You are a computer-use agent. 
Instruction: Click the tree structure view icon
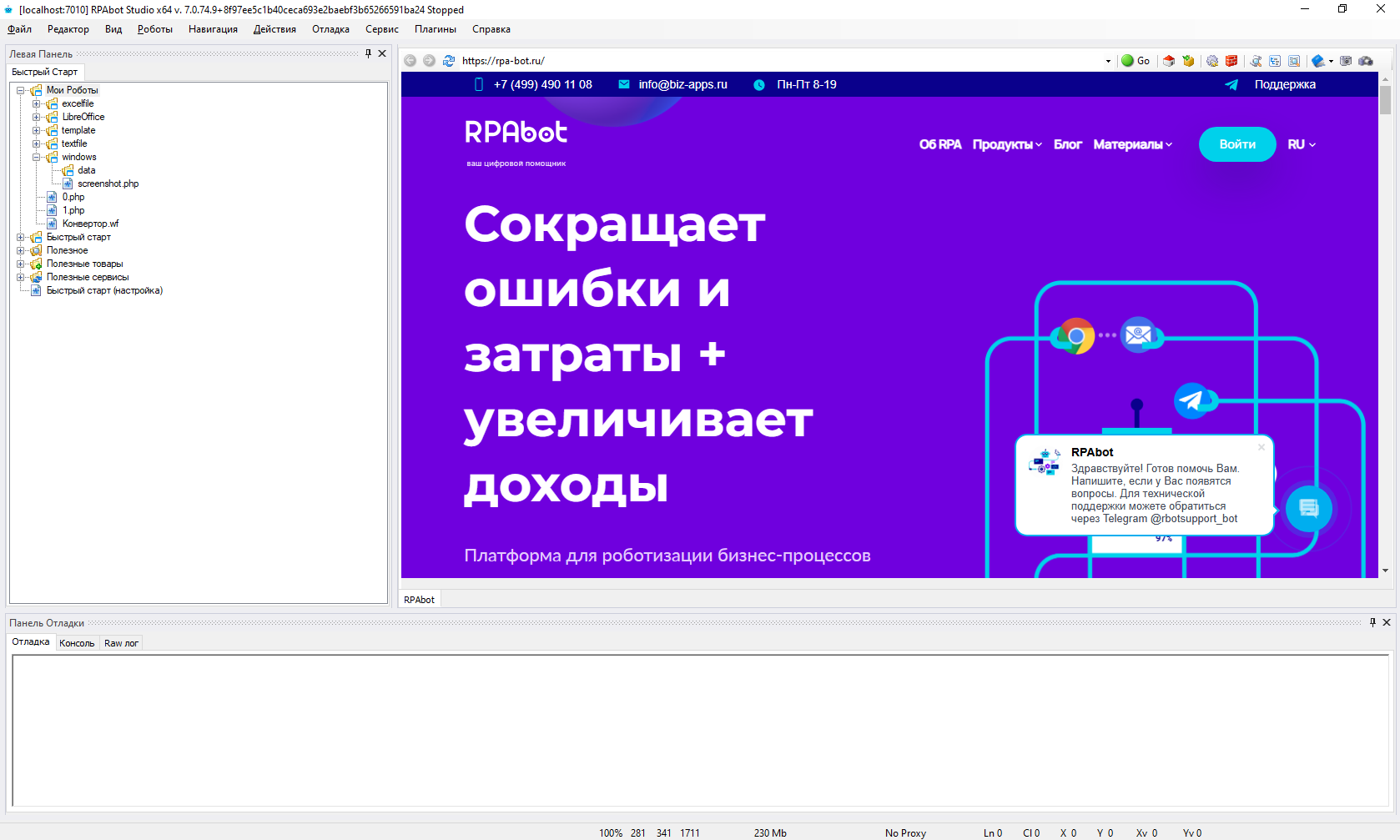[1275, 61]
